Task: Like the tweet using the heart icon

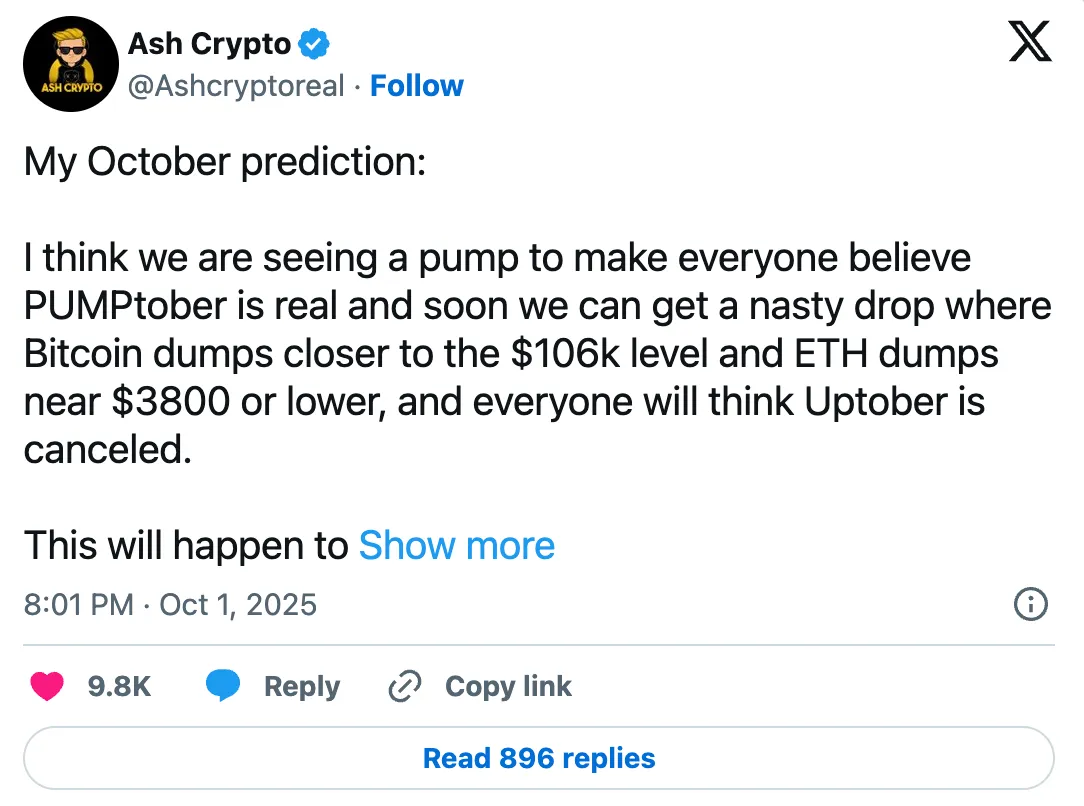Action: point(46,686)
